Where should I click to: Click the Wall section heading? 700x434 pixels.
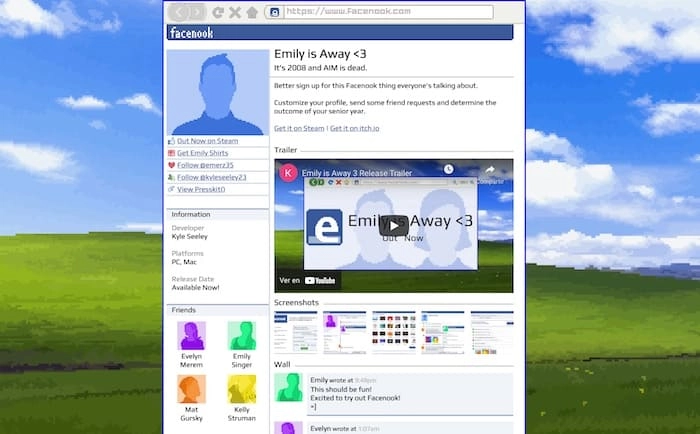[282, 364]
